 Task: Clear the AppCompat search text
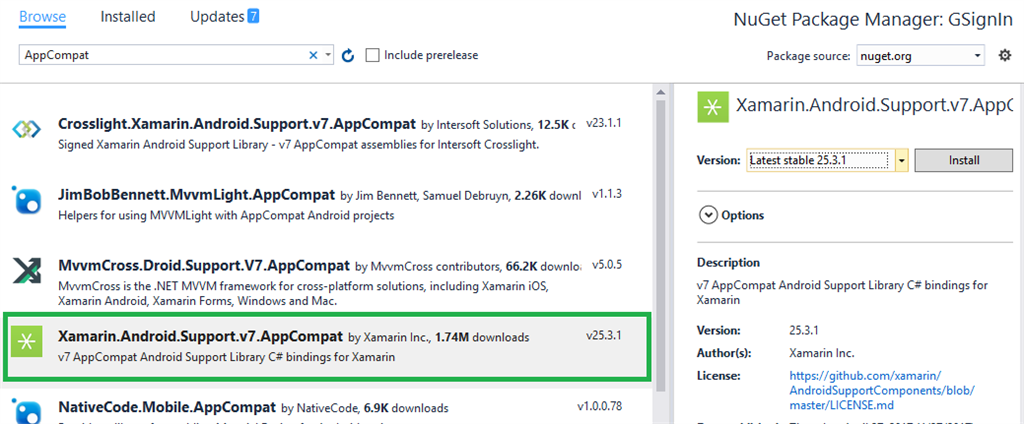(x=314, y=56)
